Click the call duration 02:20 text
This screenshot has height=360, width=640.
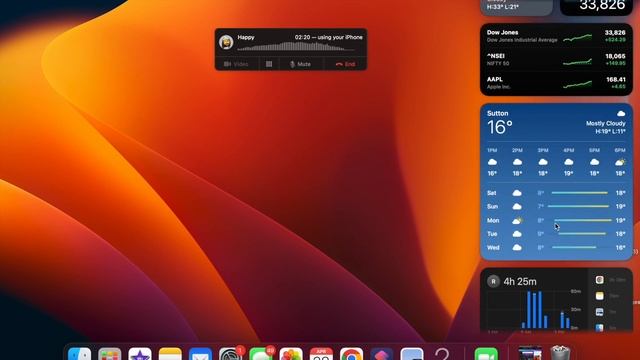coord(302,37)
